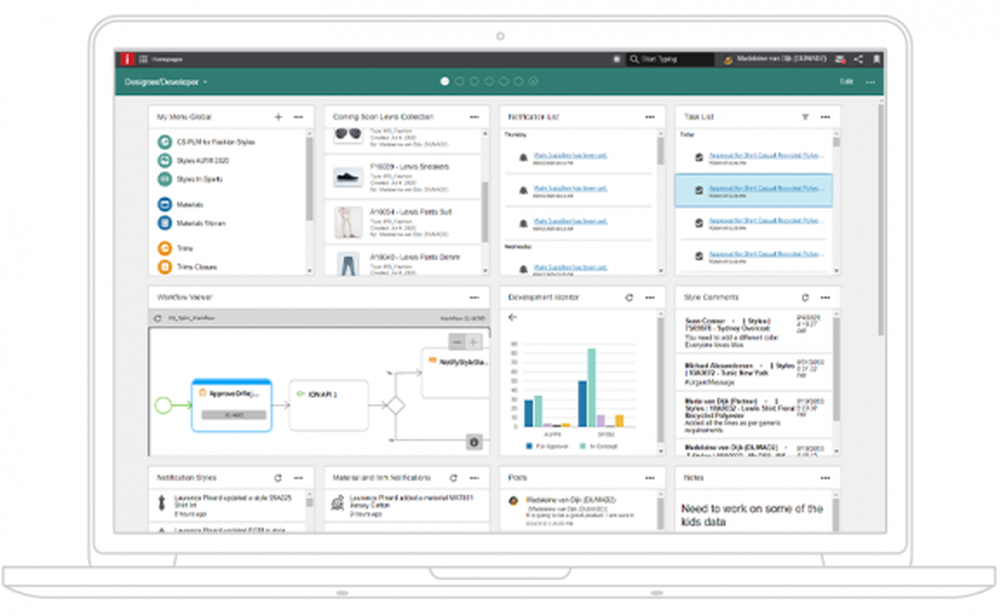Click the Trims icon in My Menu Global
Viewport: 1000px width, 616px height.
(164, 248)
